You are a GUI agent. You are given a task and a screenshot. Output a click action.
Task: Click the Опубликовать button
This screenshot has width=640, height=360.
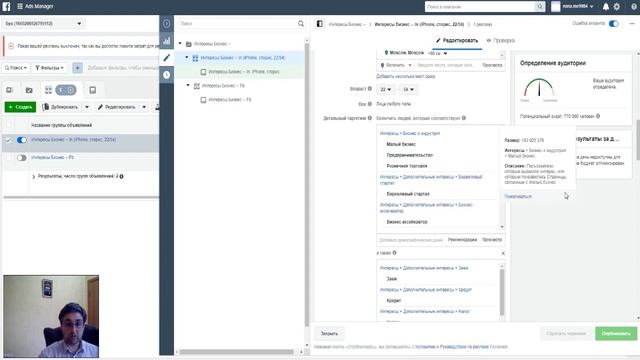coord(616,333)
